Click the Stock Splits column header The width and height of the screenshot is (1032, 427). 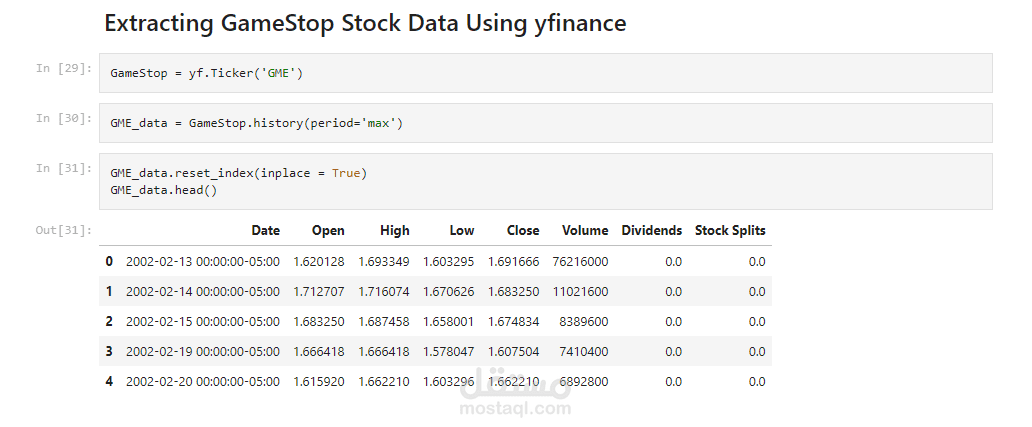(730, 230)
